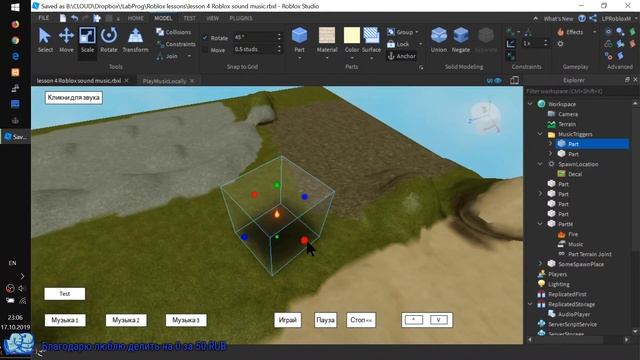Viewport: 640px width, 360px height.
Task: Anchor the selected part
Action: coord(402,56)
